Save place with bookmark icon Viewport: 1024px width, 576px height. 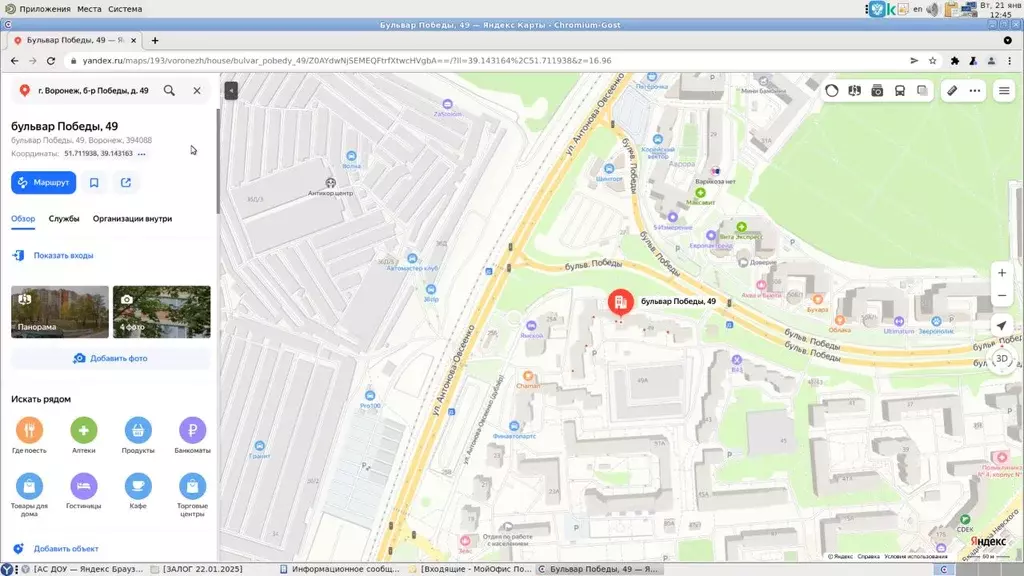point(94,183)
